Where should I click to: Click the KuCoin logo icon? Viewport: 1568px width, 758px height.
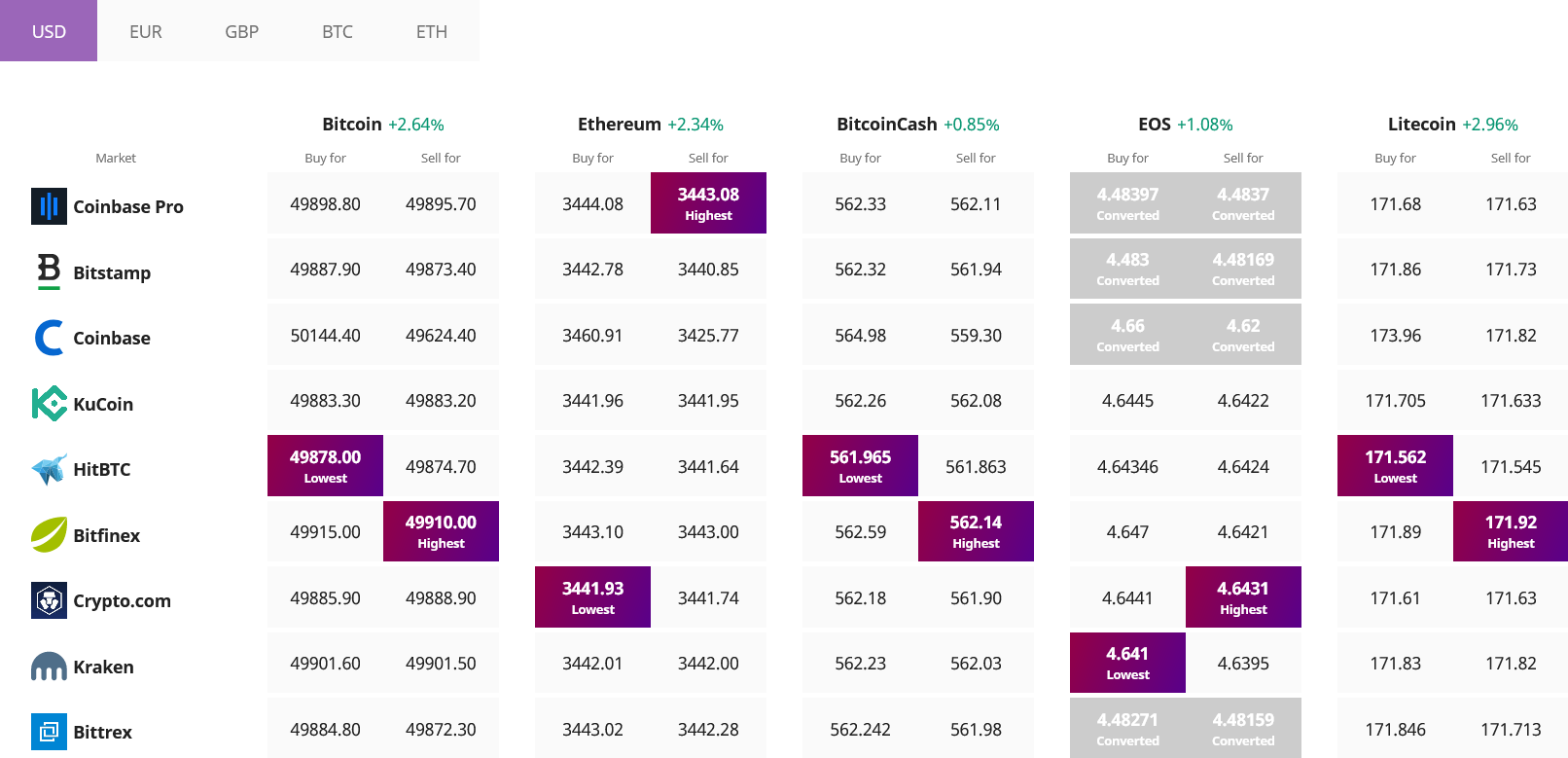point(49,403)
